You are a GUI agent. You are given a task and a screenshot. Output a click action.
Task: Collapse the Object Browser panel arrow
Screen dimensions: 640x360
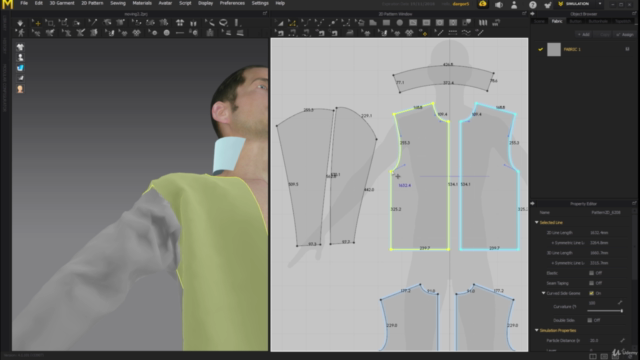click(x=533, y=14)
